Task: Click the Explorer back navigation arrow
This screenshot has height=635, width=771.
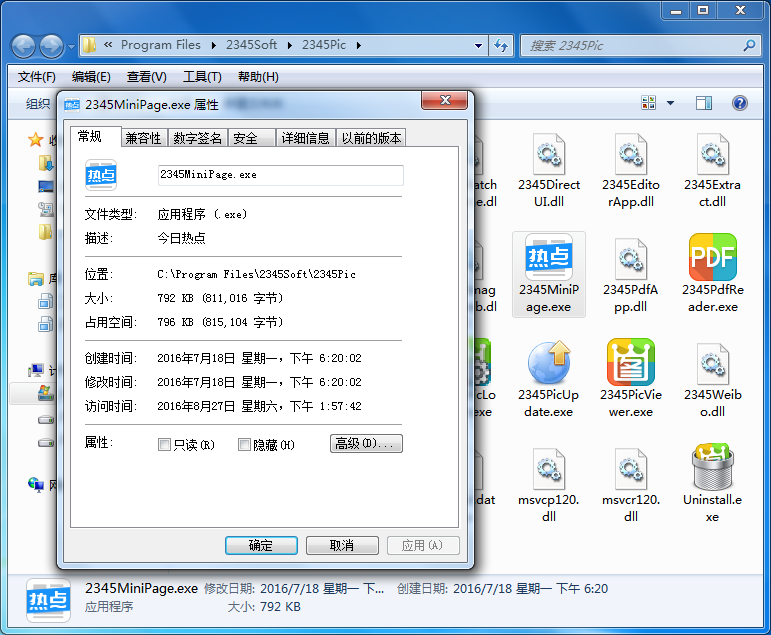Action: tap(24, 46)
